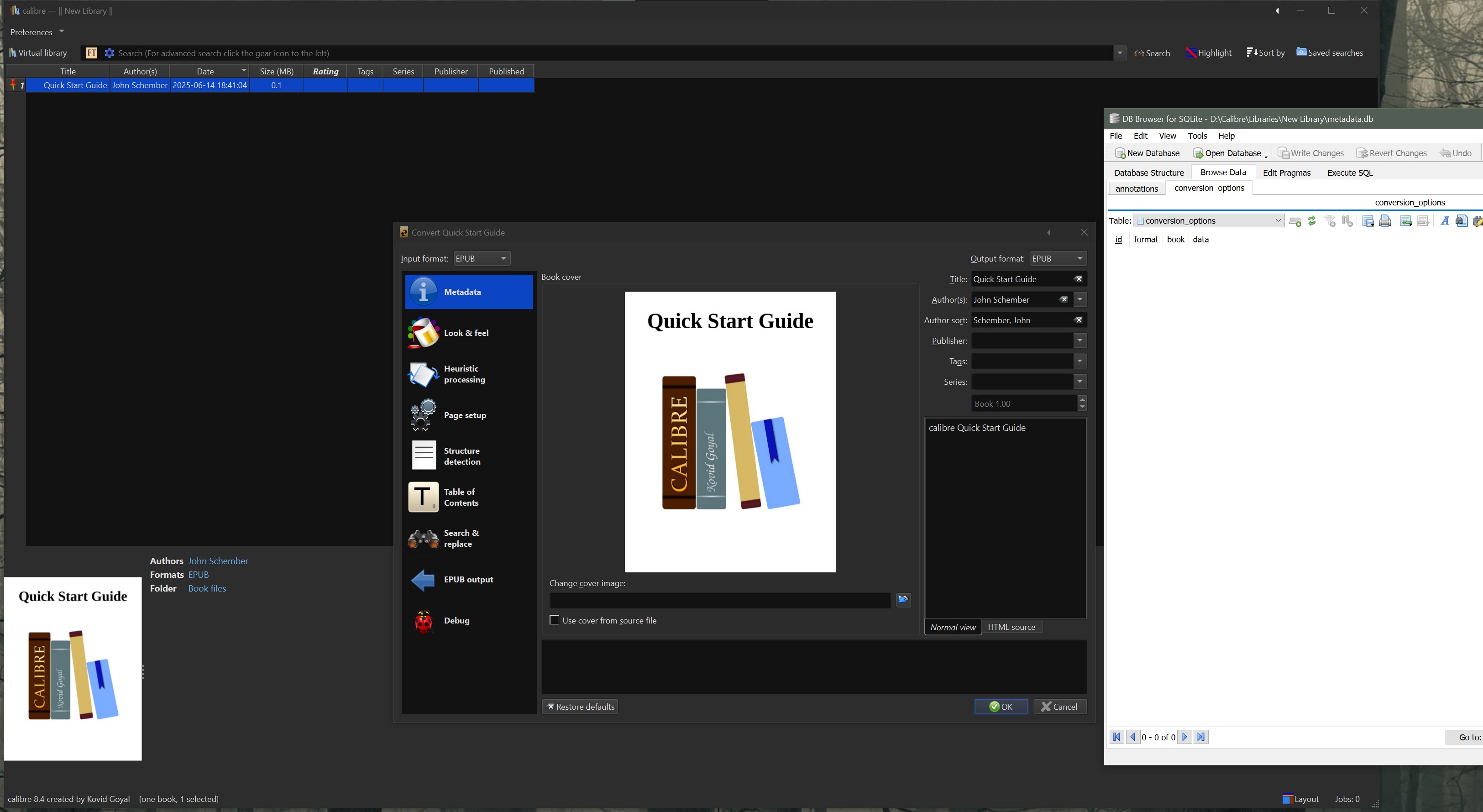Open the Debug section ladybug icon
Image resolution: width=1483 pixels, height=812 pixels.
[x=424, y=620]
